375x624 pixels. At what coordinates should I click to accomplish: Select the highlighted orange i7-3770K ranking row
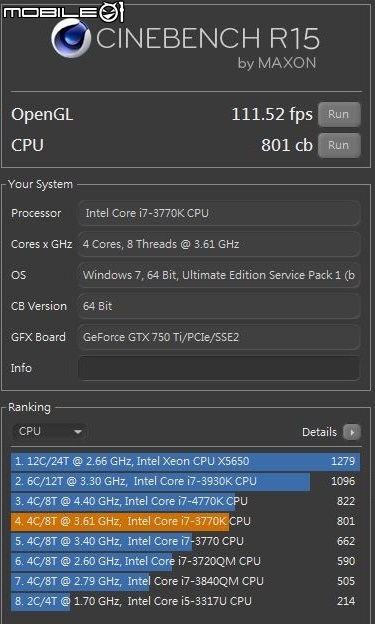pos(186,521)
